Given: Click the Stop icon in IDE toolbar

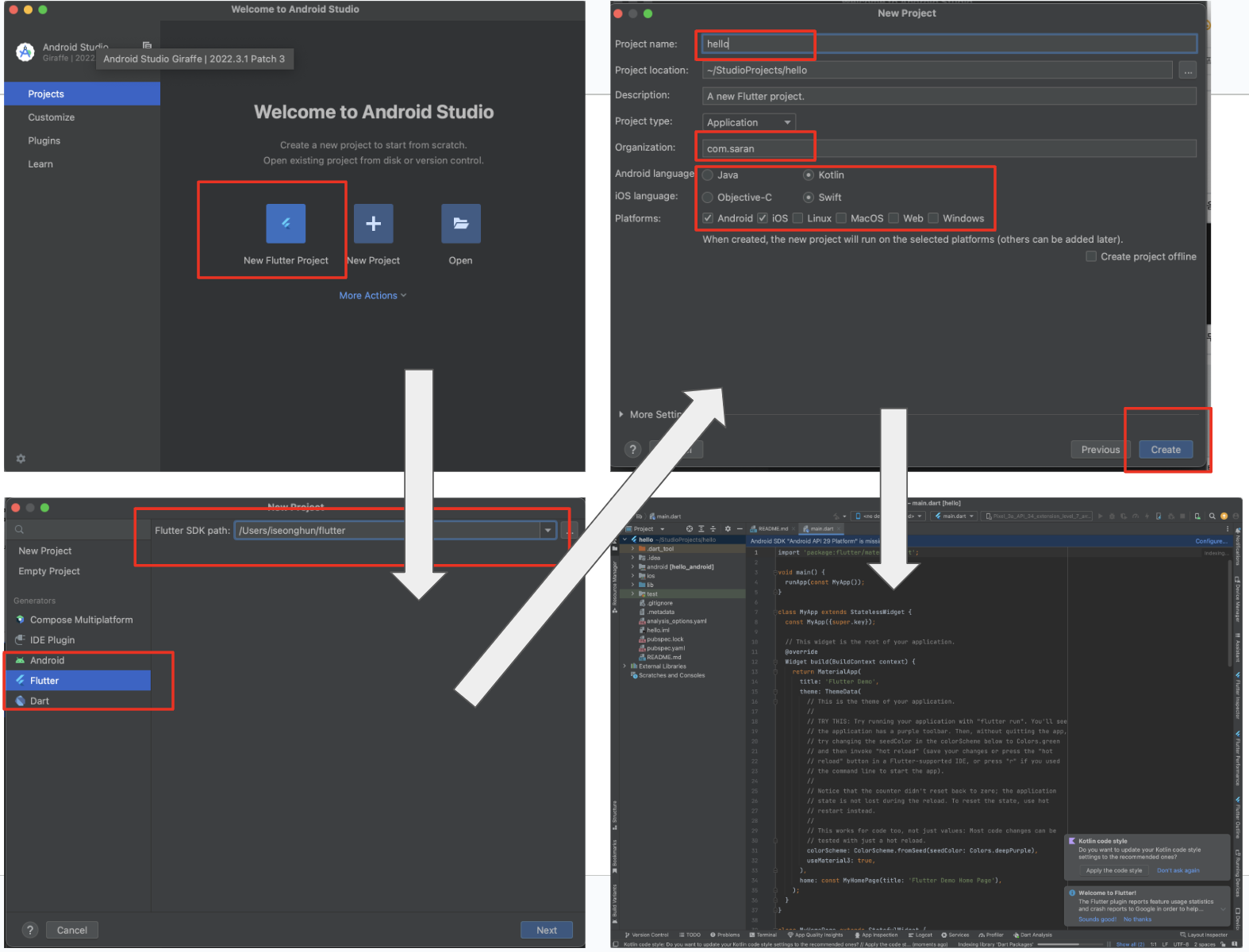Looking at the screenshot, I should 1182,516.
